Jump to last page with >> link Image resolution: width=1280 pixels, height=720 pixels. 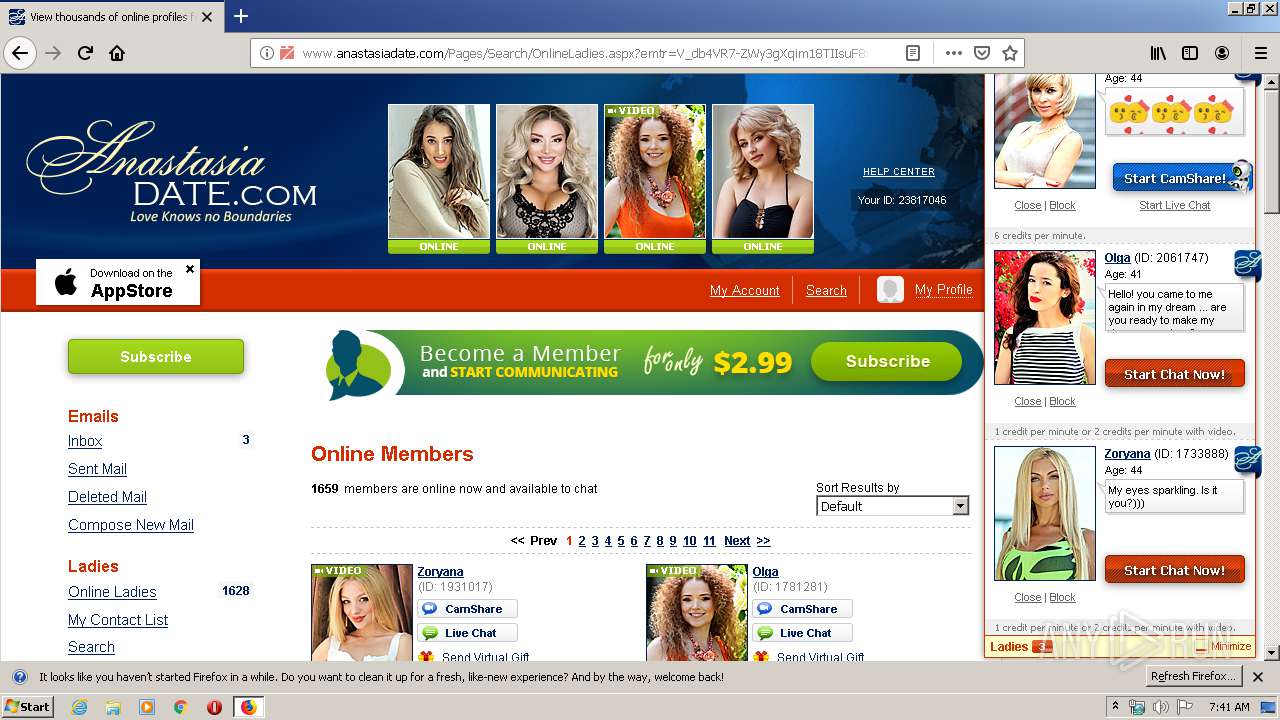[x=763, y=541]
